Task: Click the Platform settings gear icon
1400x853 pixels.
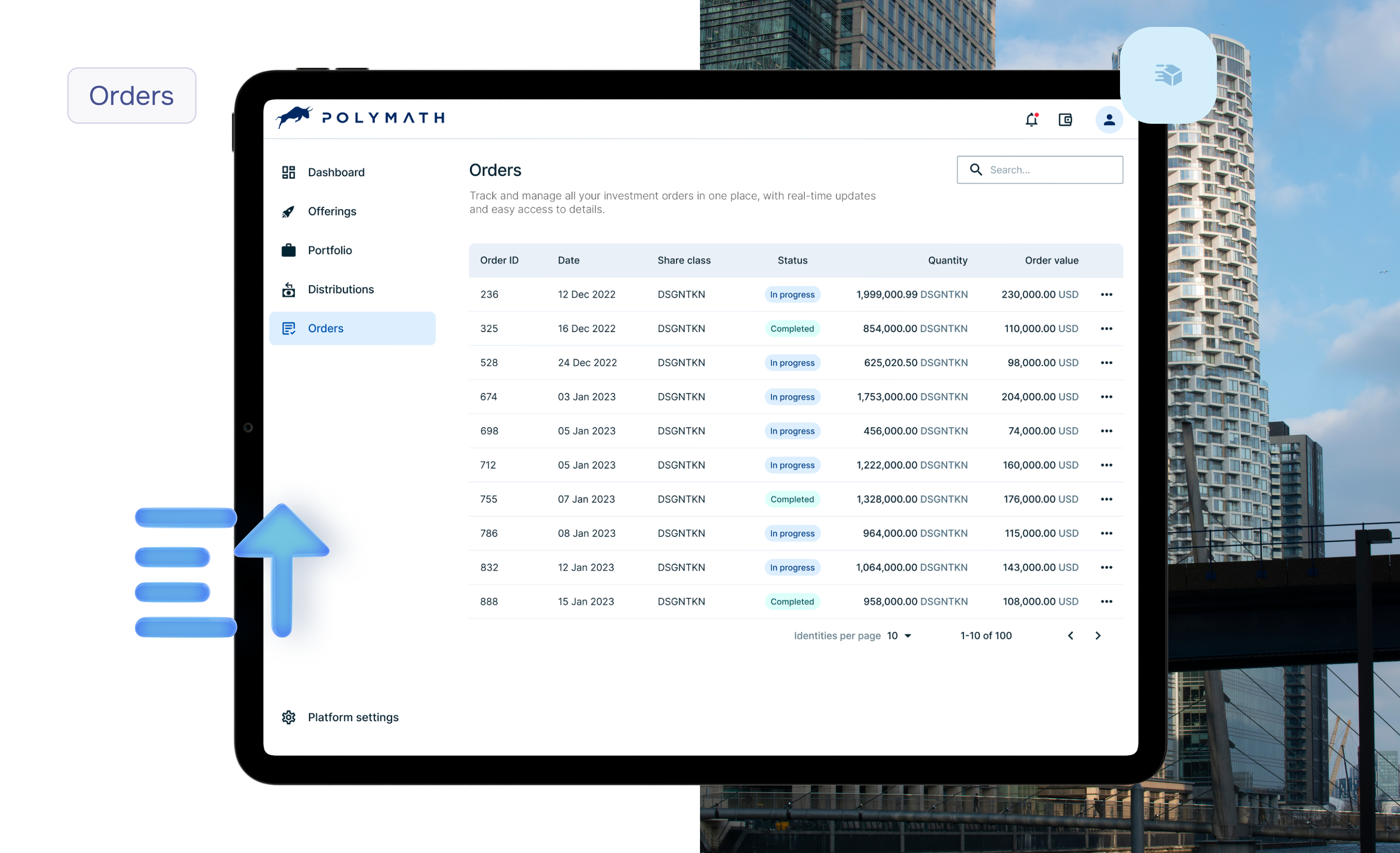Action: coord(289,717)
